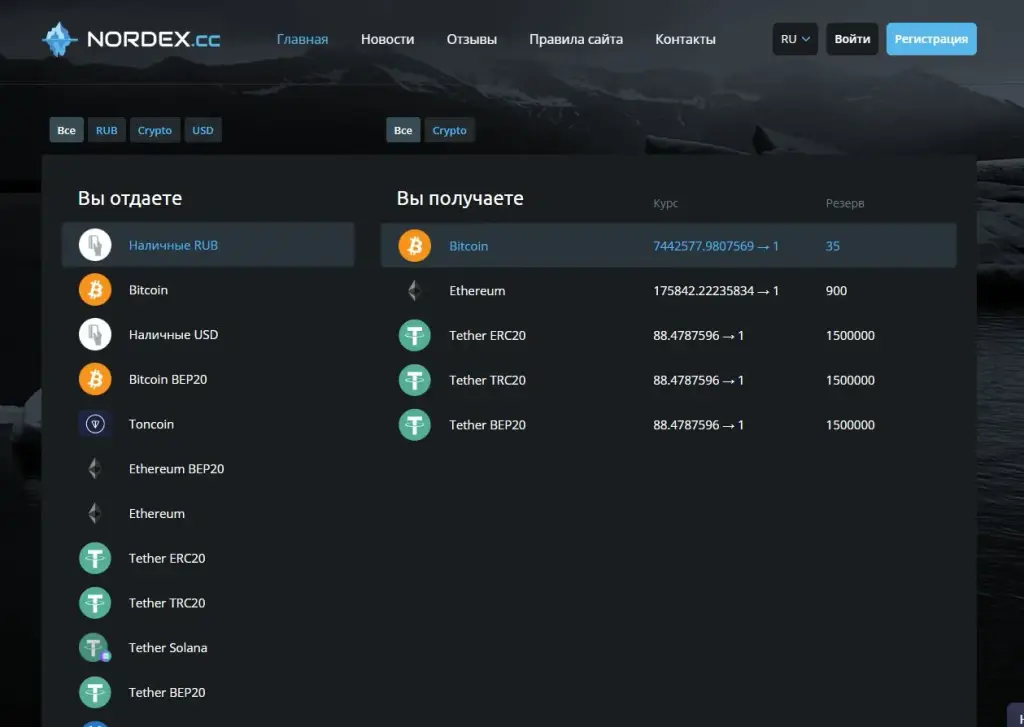Viewport: 1024px width, 727px height.
Task: Click the Tether TRC20 icon in give list
Action: pos(95,603)
